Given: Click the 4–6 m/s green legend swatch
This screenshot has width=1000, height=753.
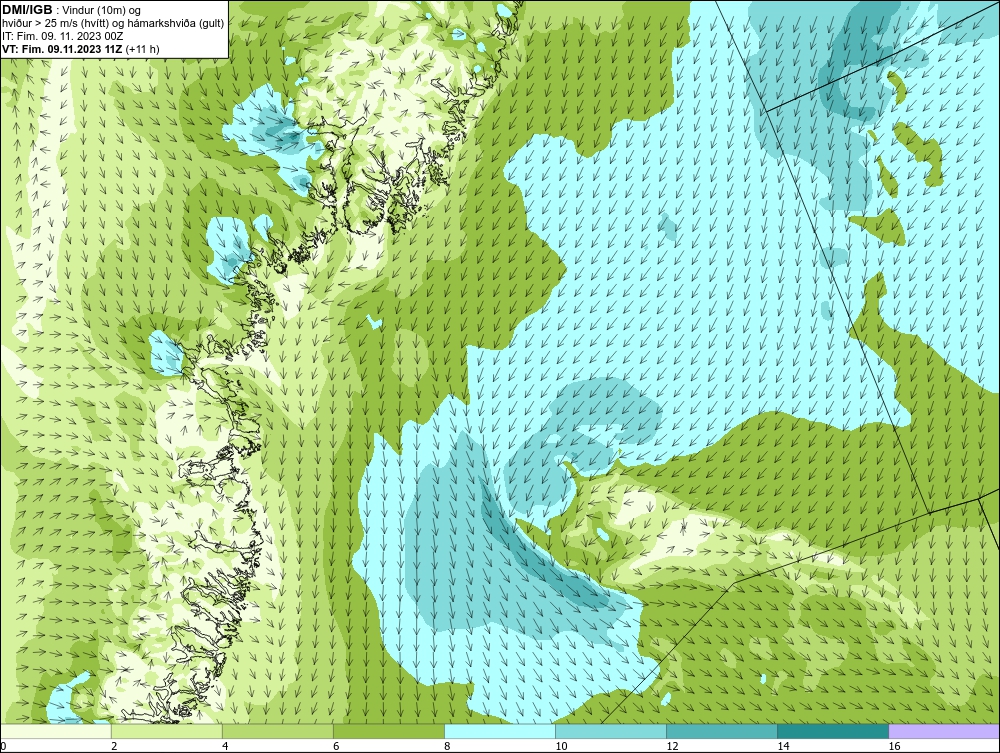Looking at the screenshot, I should 278,731.
